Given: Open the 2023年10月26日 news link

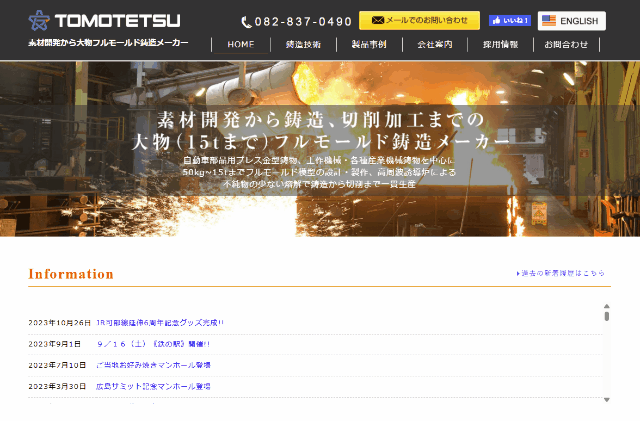Looking at the screenshot, I should point(160,323).
